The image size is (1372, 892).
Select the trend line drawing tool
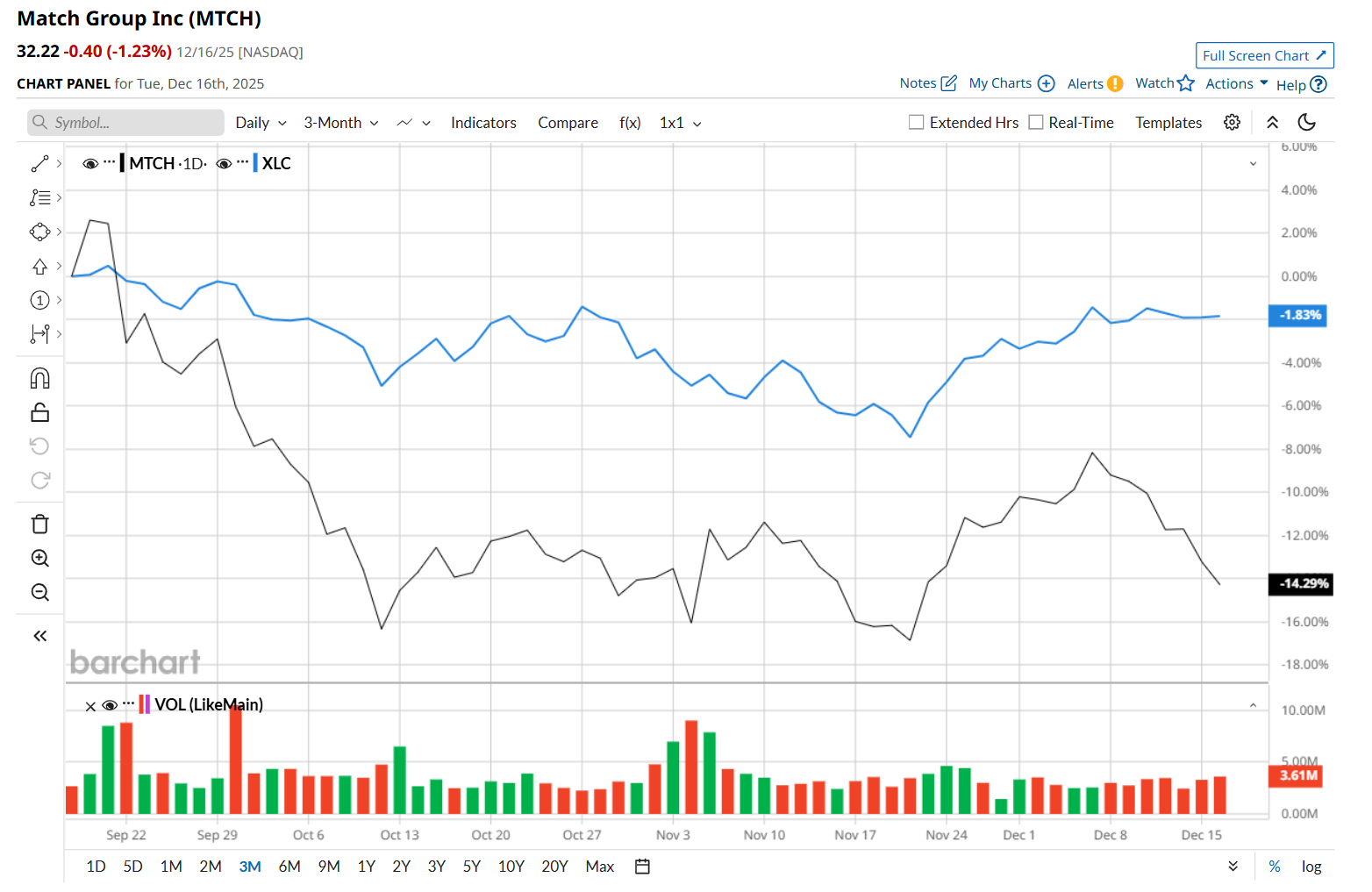coord(40,164)
